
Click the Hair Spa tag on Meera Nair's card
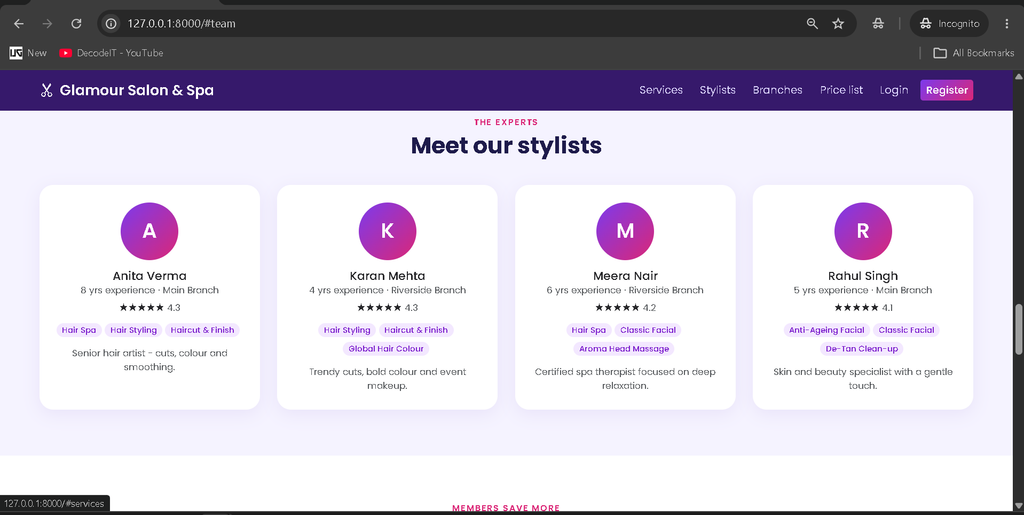[588, 330]
